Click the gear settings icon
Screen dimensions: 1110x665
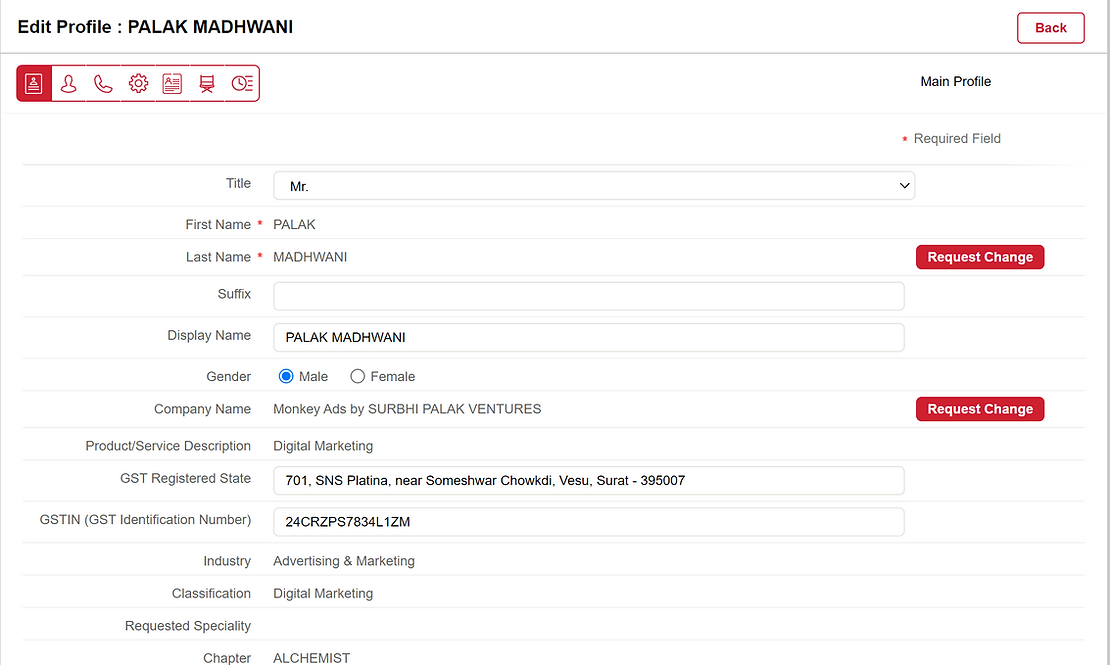pyautogui.click(x=138, y=84)
